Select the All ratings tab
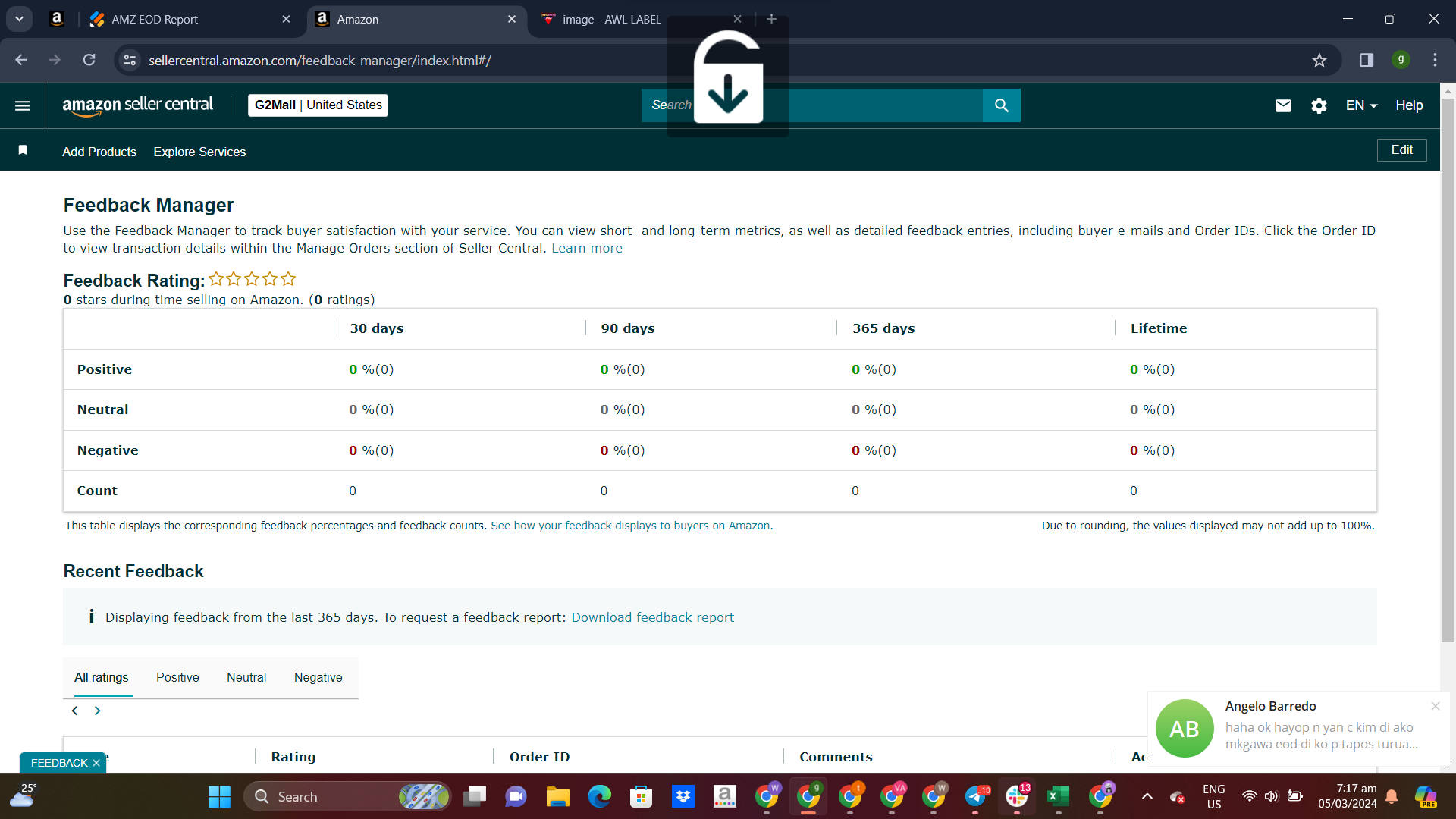Viewport: 1456px width, 819px height. coord(102,677)
